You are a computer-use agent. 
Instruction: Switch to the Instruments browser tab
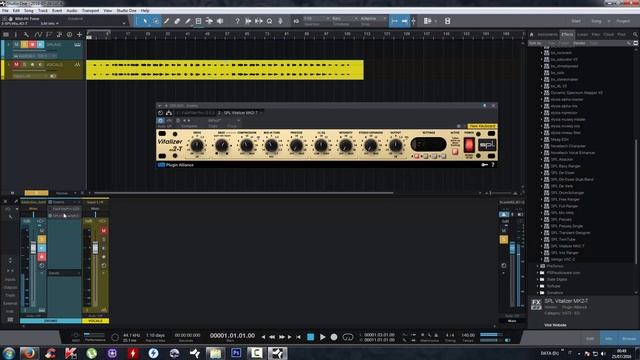coord(547,35)
